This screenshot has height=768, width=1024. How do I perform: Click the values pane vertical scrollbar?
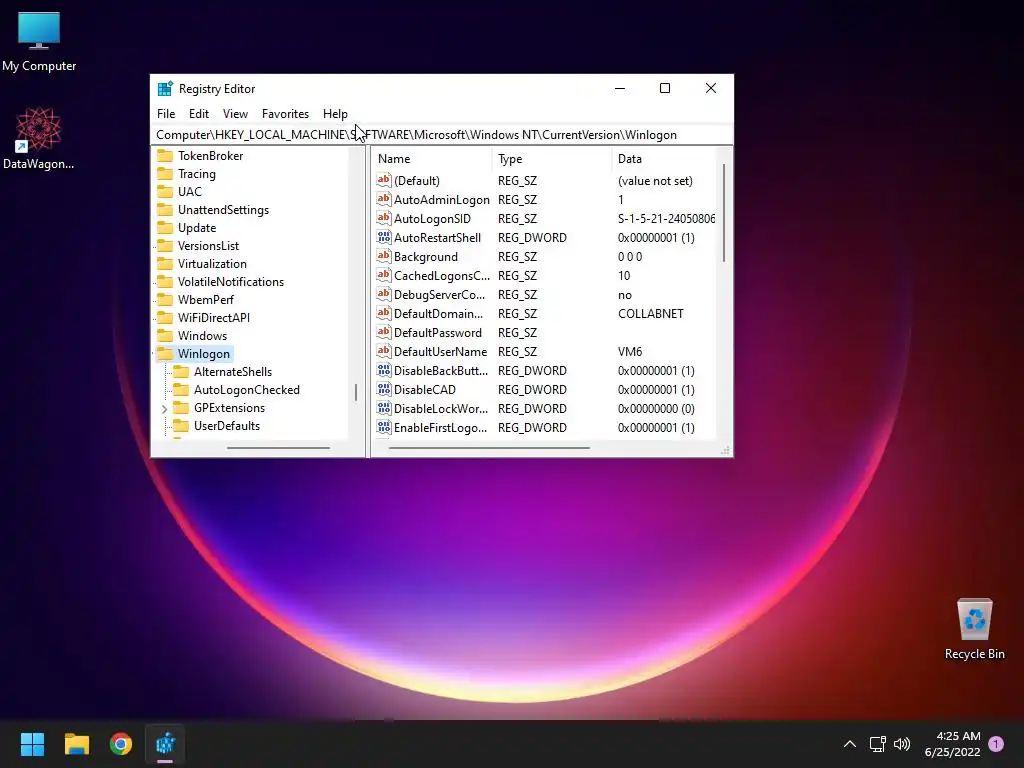click(724, 213)
